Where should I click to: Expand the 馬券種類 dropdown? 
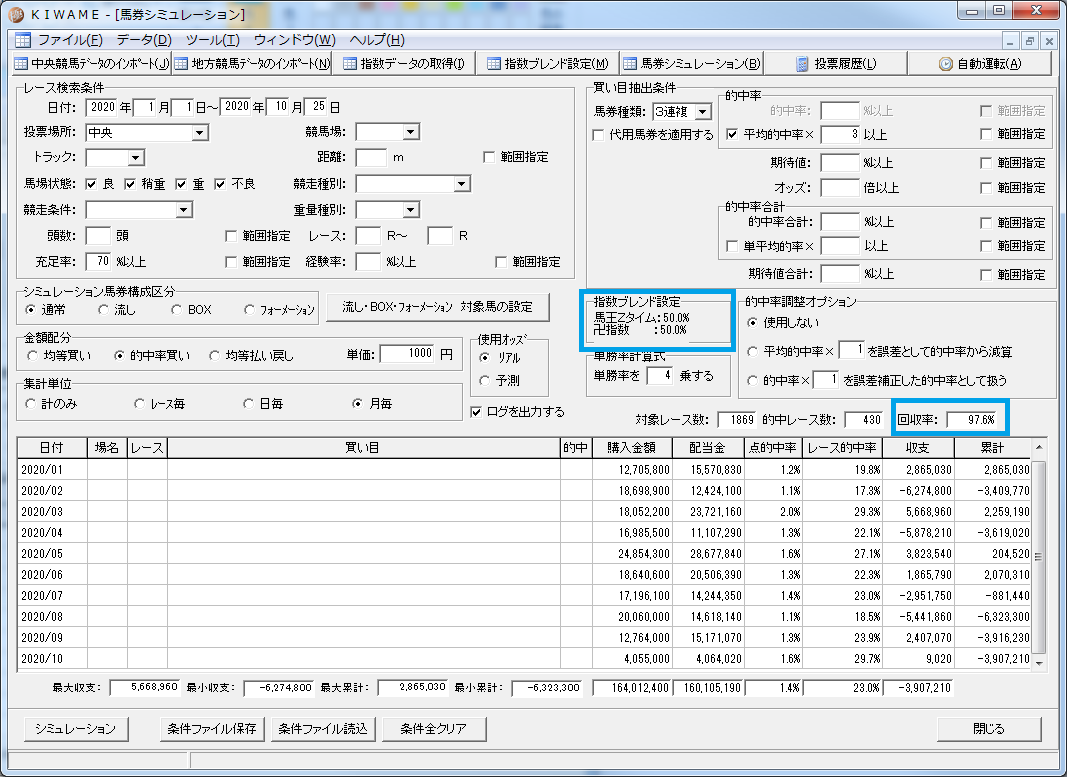click(x=703, y=112)
